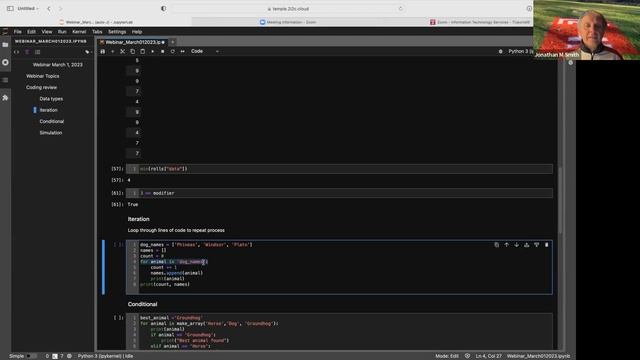
Task: Insert a cell below via cell toolbar
Action: (537, 245)
